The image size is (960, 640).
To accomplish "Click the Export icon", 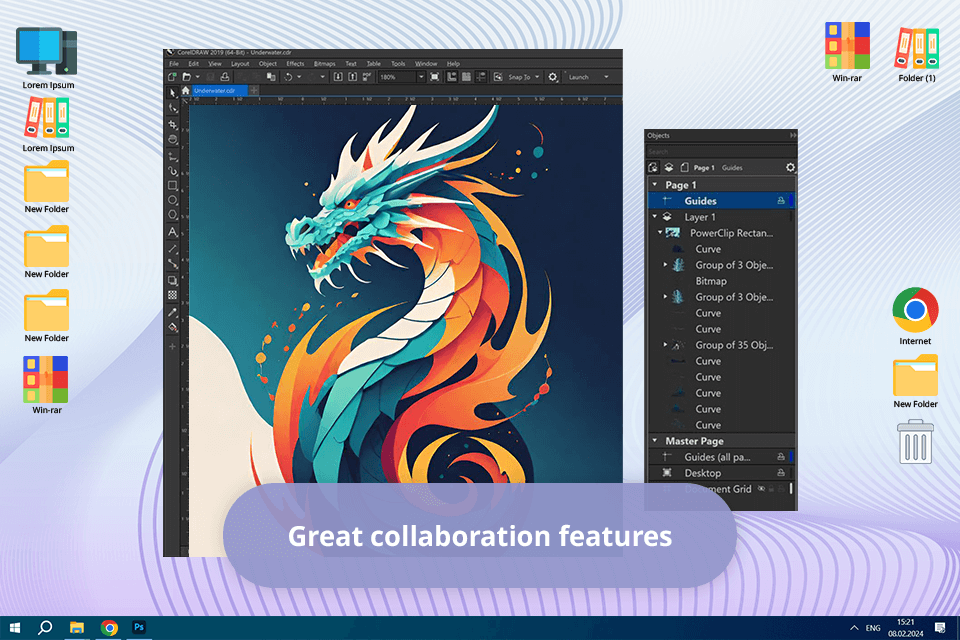I will point(353,77).
